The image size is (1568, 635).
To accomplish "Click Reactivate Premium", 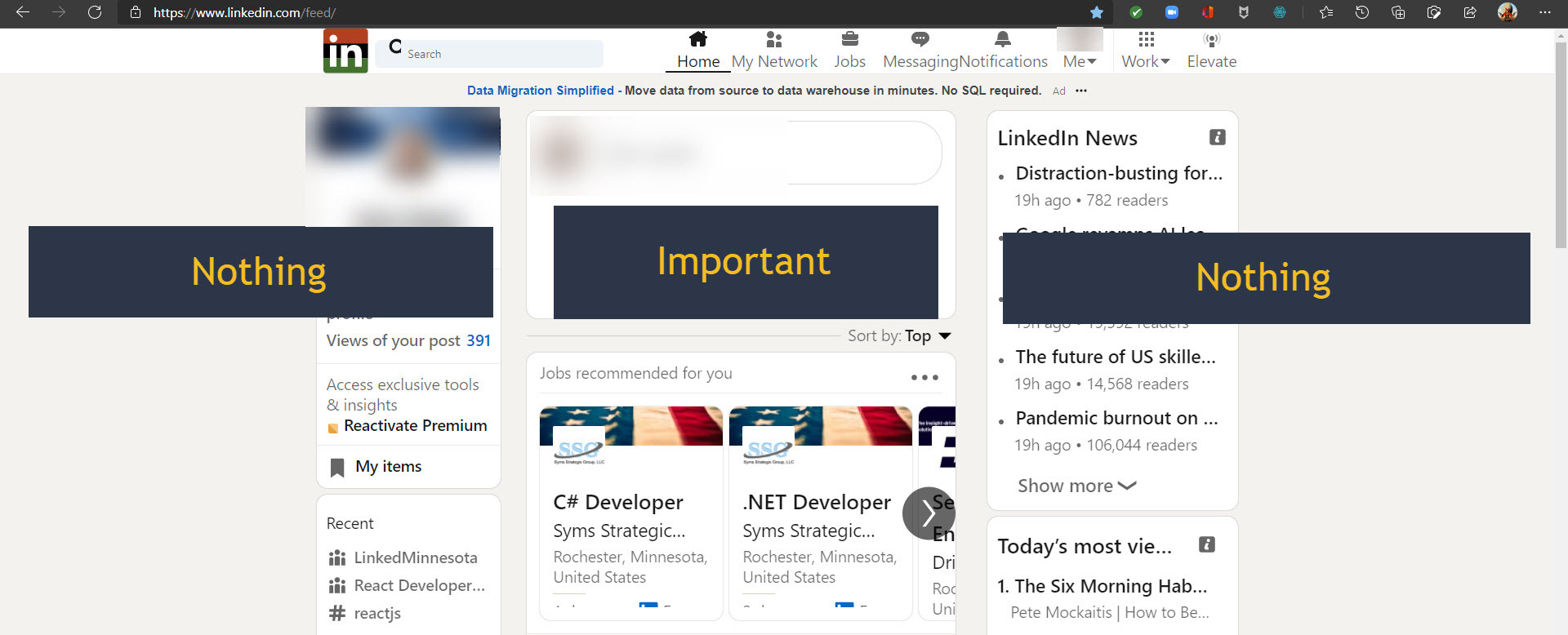I will [x=415, y=425].
